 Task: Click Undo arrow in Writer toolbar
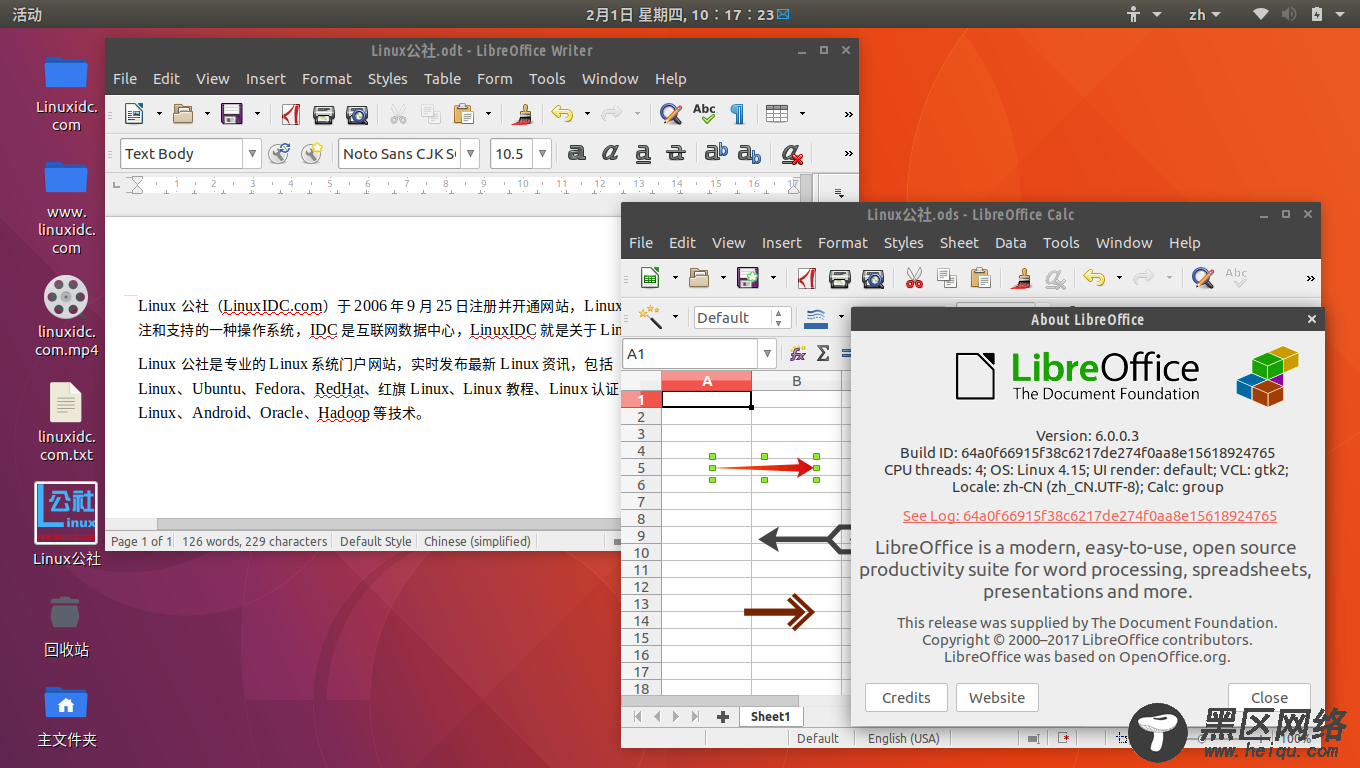click(563, 114)
